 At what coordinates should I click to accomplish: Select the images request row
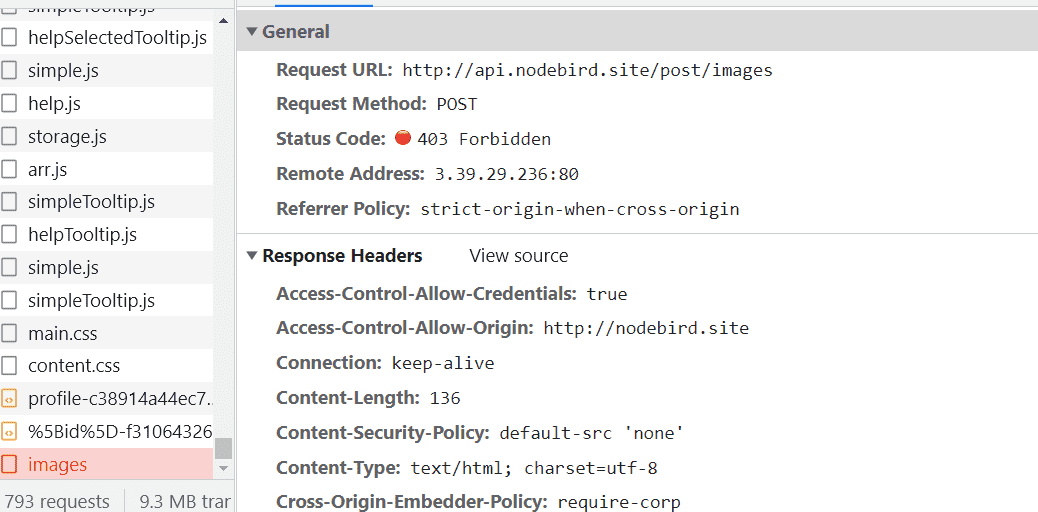[x=107, y=464]
